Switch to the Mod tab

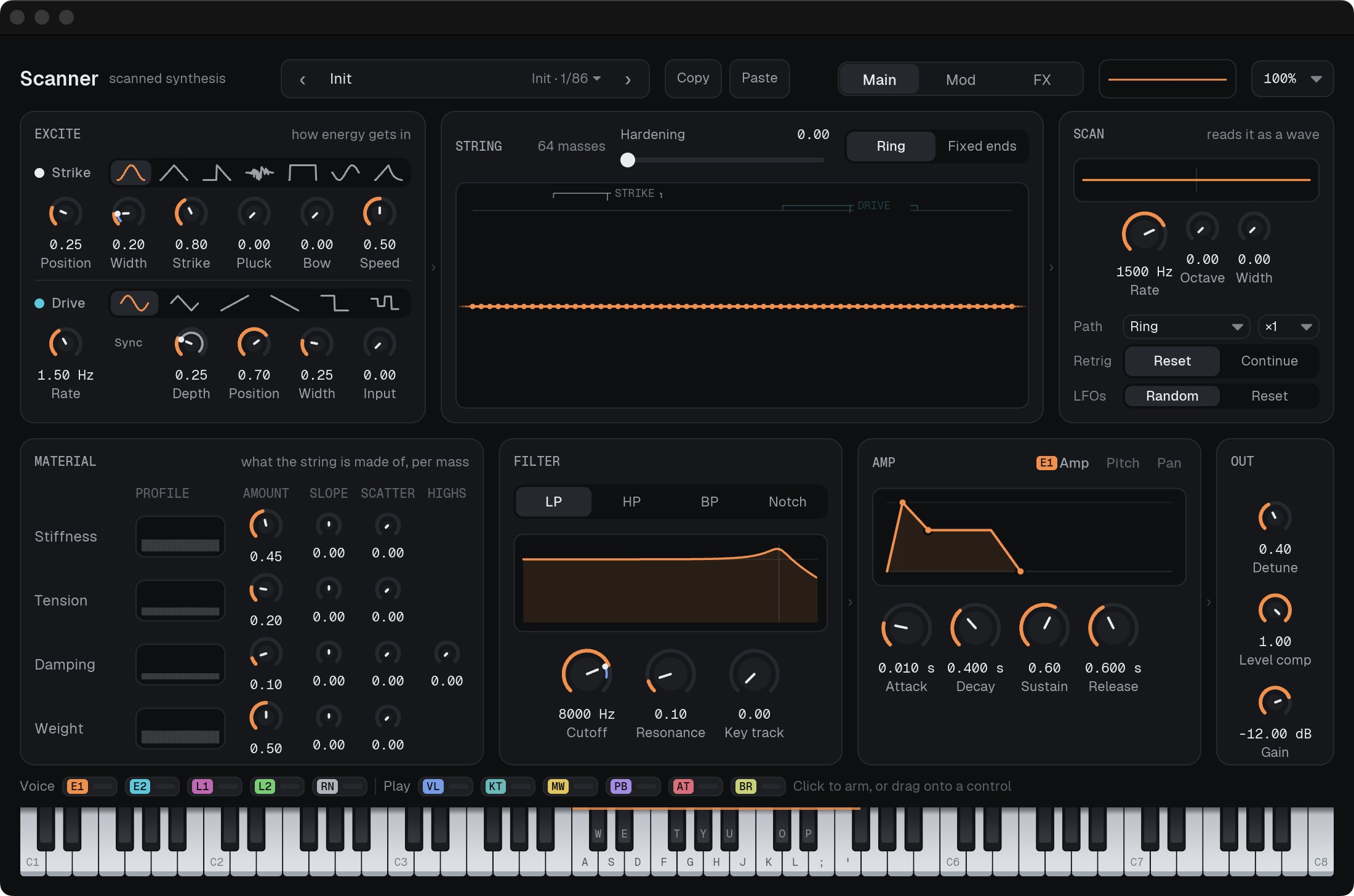coord(960,80)
